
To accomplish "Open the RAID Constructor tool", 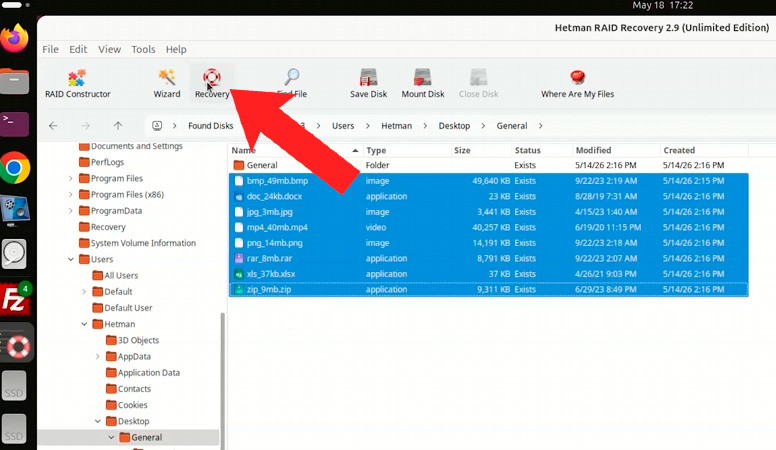I will click(77, 84).
